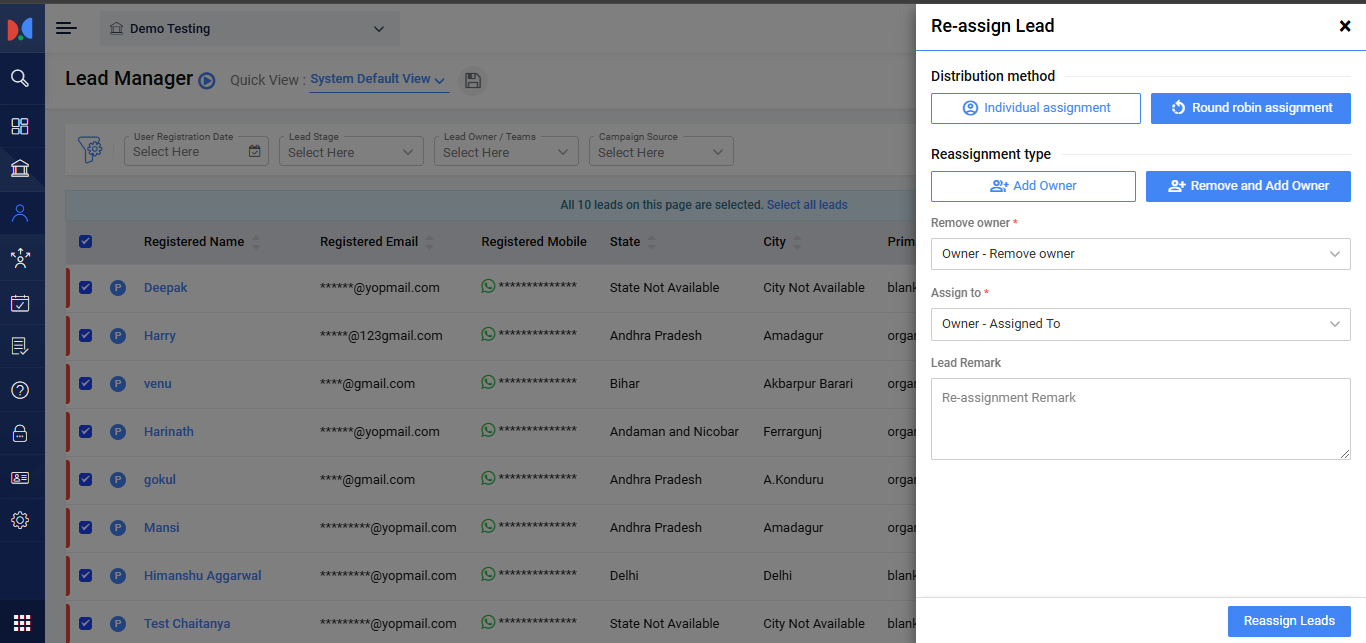This screenshot has width=1366, height=643.
Task: Click the save view floppy disk icon
Action: tap(474, 80)
